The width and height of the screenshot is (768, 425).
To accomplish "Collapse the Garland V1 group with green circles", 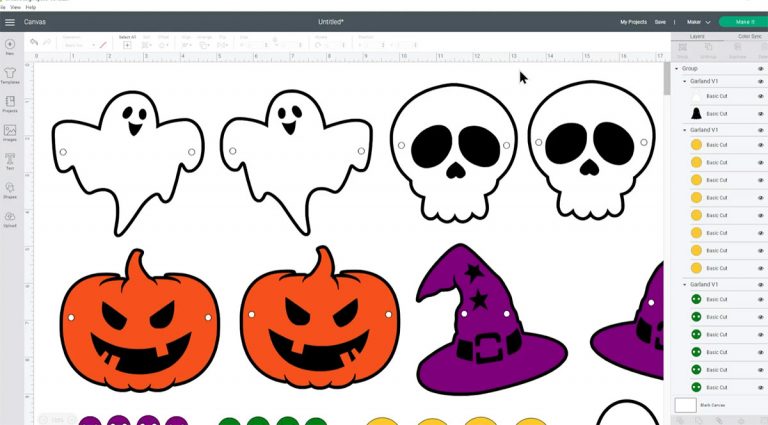I will coord(685,284).
